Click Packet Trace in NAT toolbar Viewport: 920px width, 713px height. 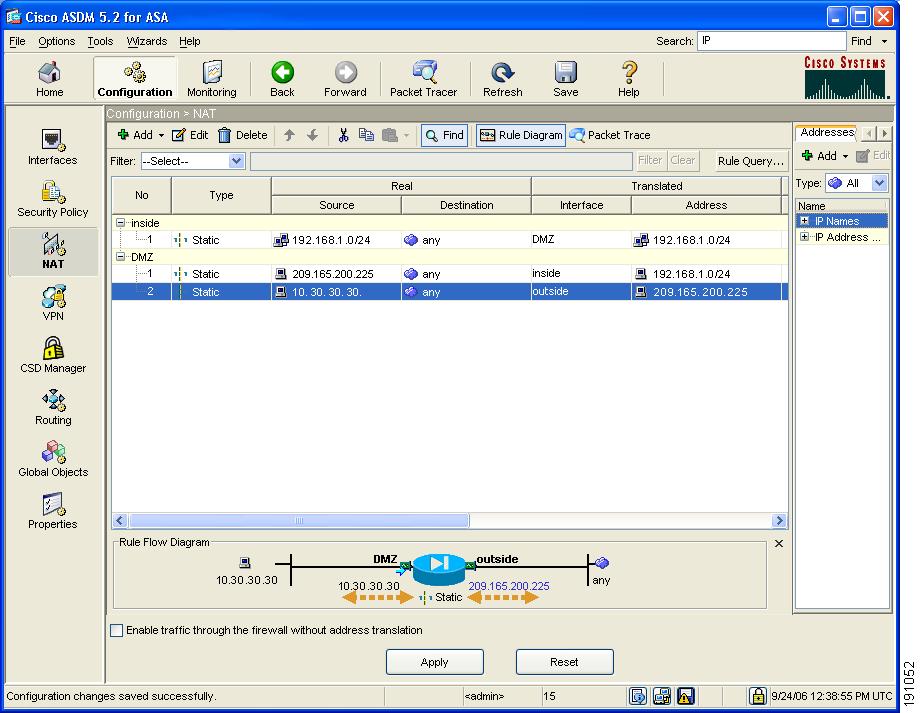tap(610, 135)
